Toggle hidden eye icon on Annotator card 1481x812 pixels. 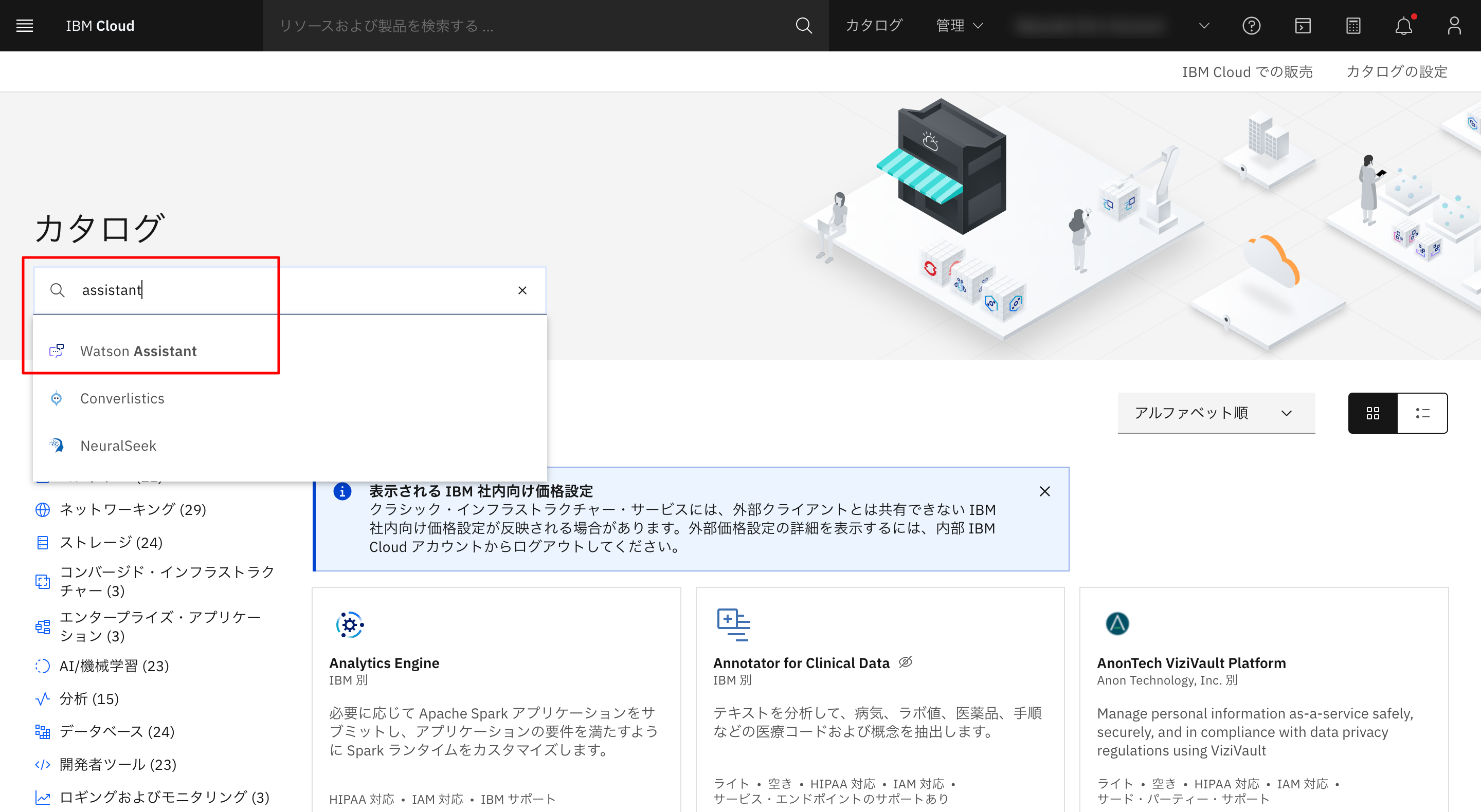[x=906, y=662]
